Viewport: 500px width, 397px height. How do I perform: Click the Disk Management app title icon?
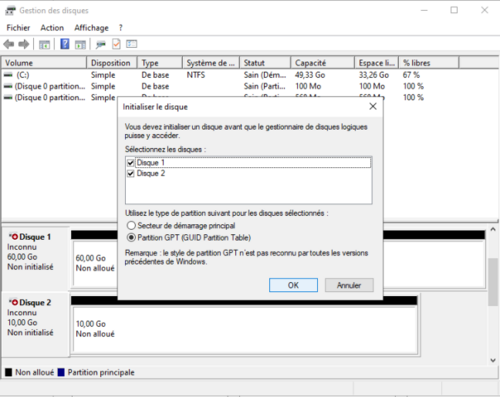10,10
